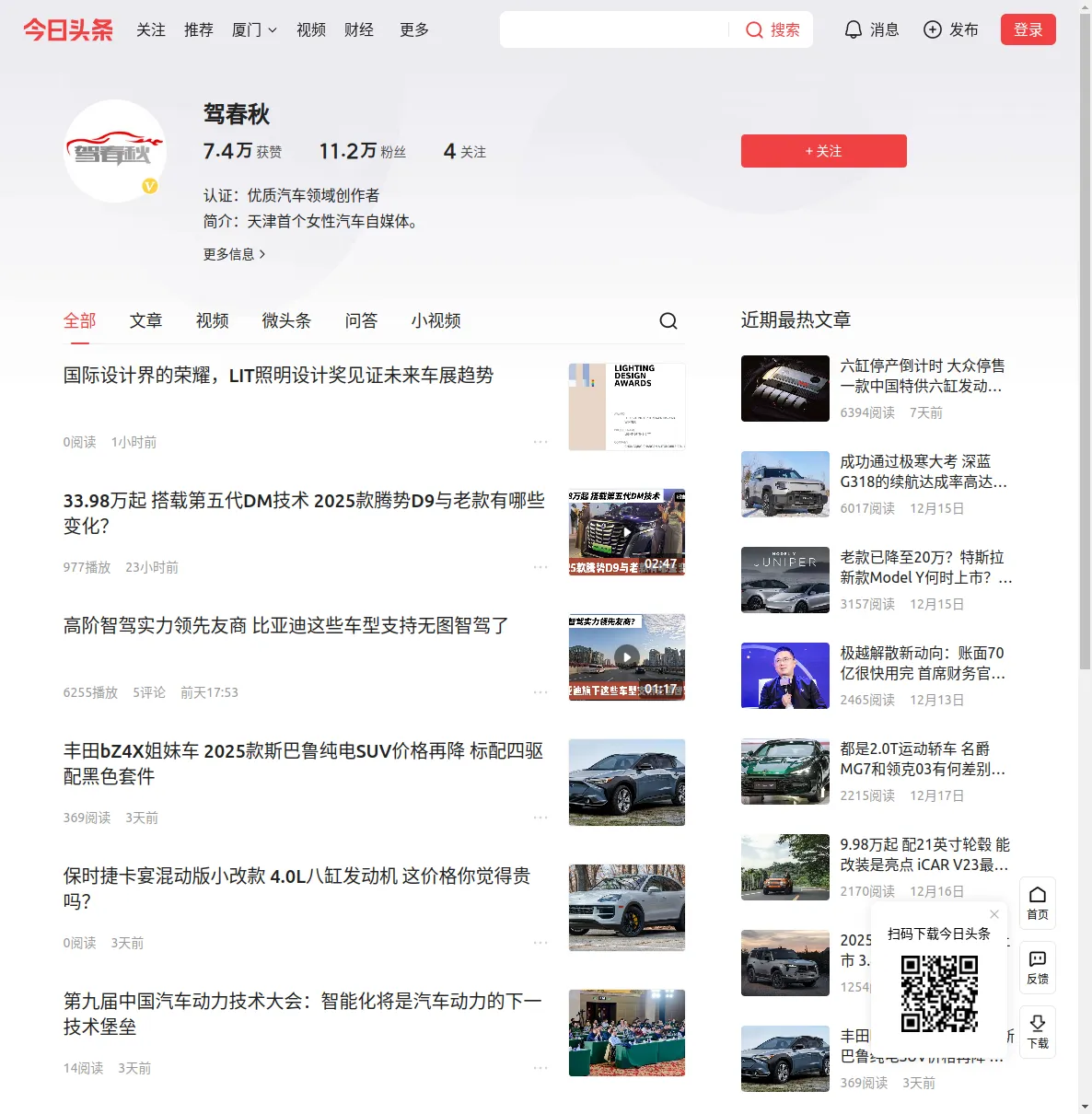
Task: Open the Subaru SUV thumbnail in main feed
Action: (627, 783)
